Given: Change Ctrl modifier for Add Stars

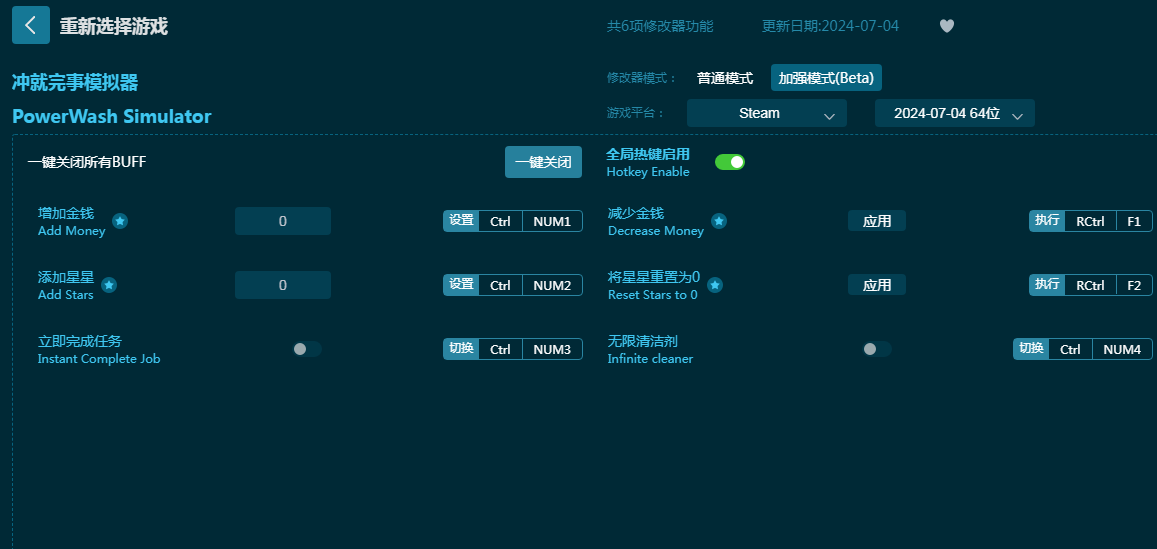Looking at the screenshot, I should coord(500,285).
